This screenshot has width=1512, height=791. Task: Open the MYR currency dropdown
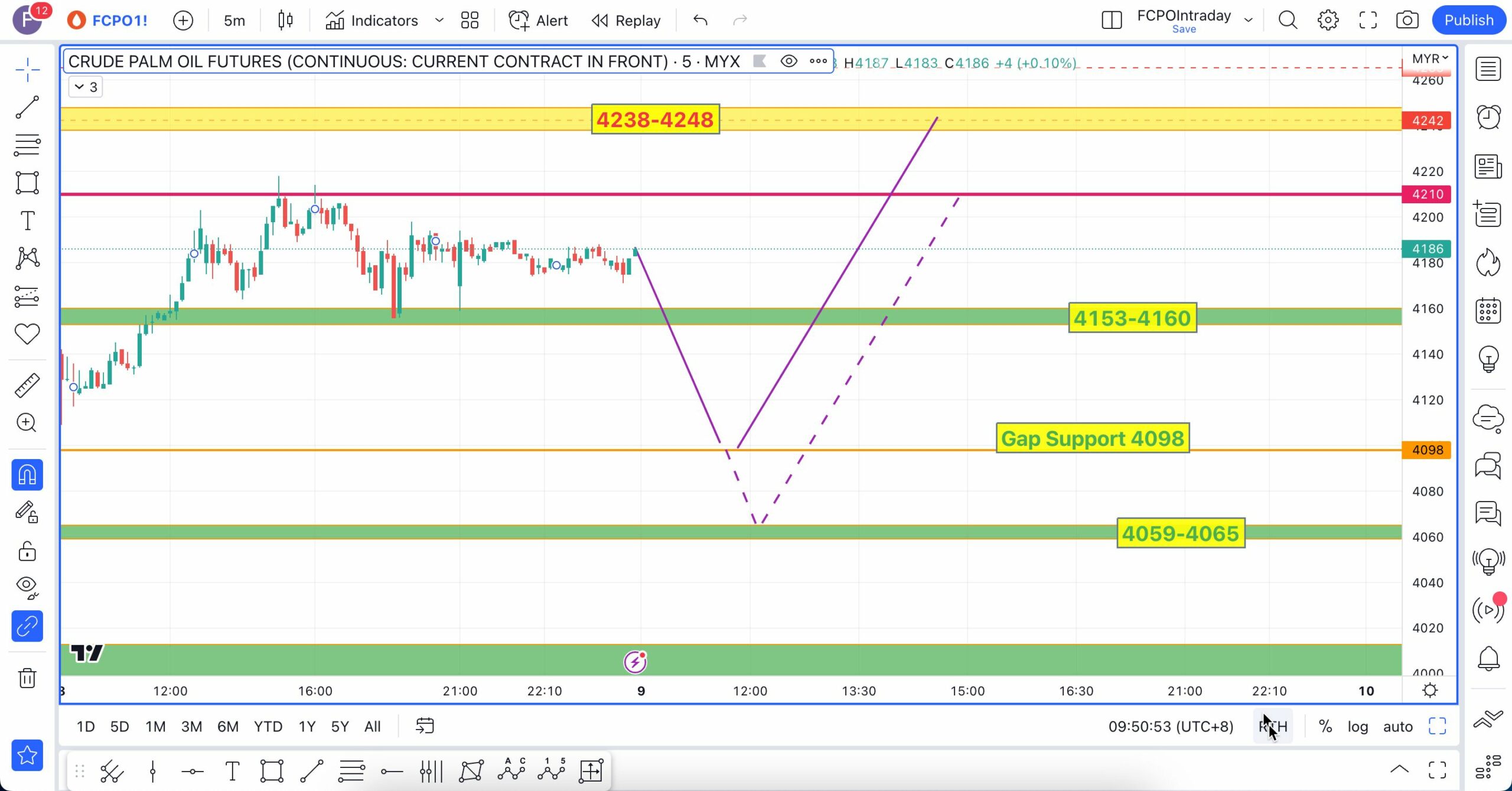[x=1429, y=58]
